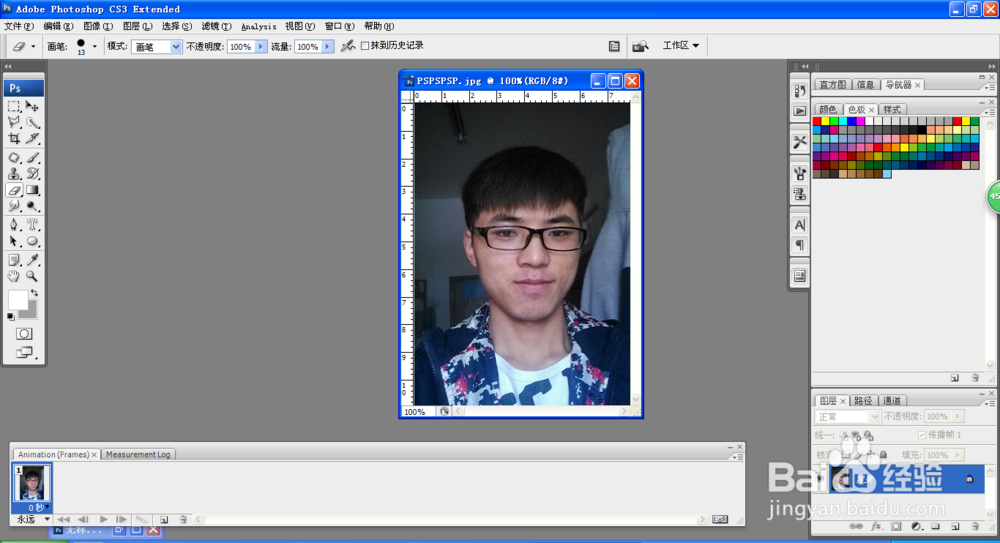
Task: Add a layer style via fx button
Action: coord(876,526)
